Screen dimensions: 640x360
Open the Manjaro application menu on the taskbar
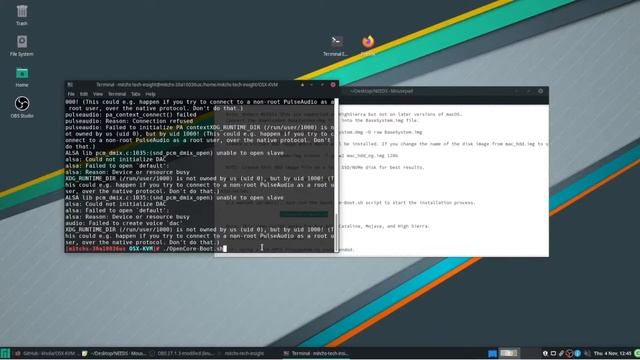5,353
